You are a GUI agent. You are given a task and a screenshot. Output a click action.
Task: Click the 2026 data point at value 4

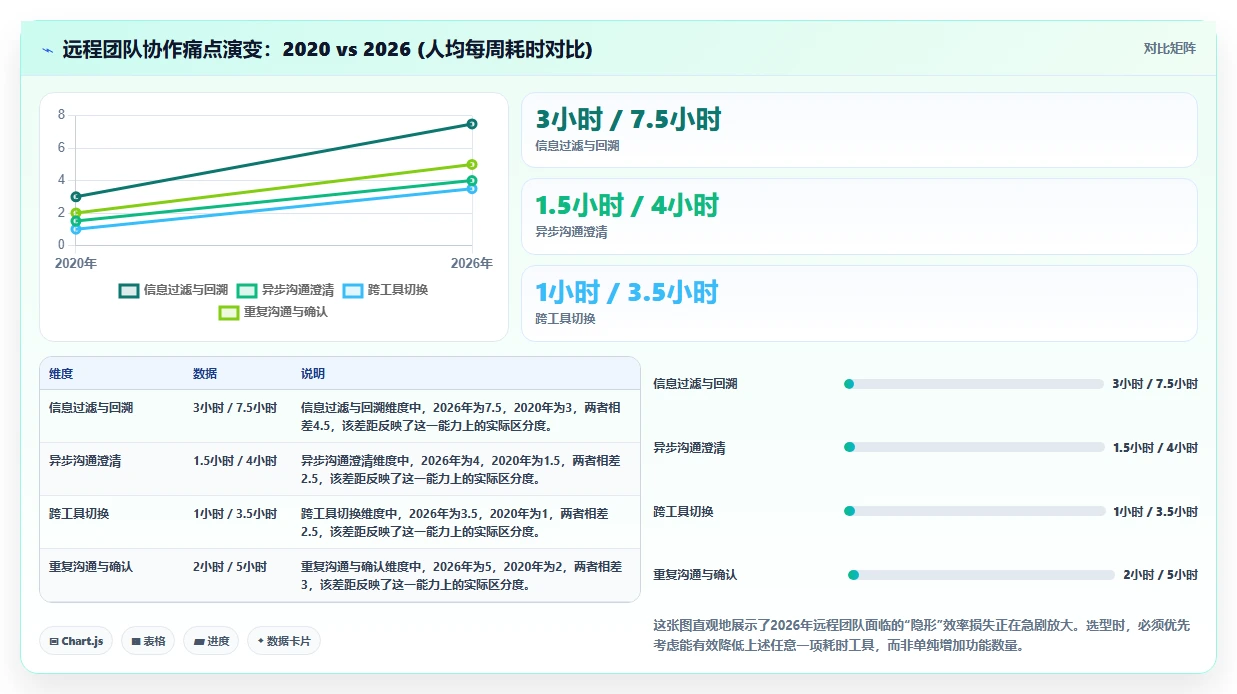pos(472,180)
